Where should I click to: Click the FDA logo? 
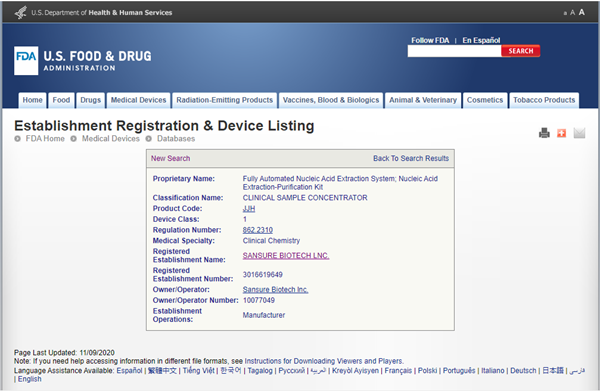(26, 60)
